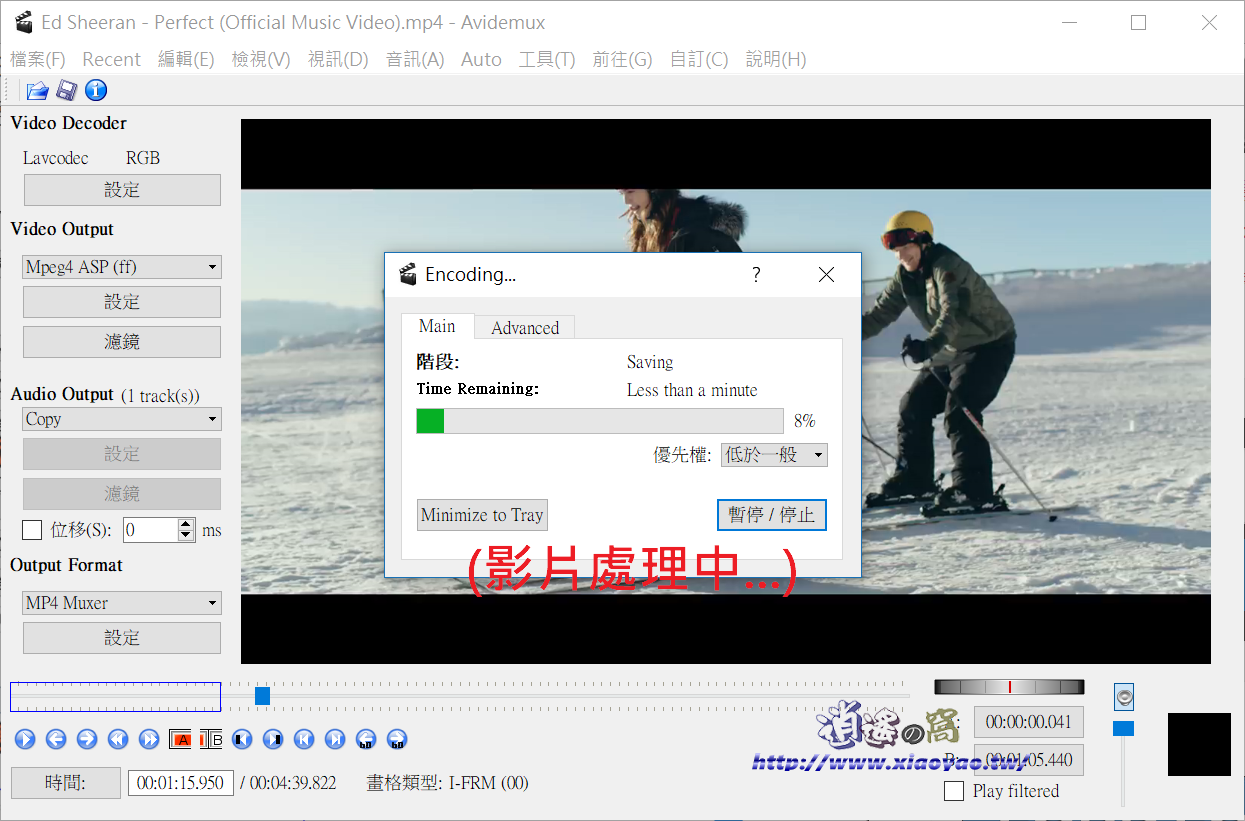Open the 檢視(V) menu

pos(261,59)
